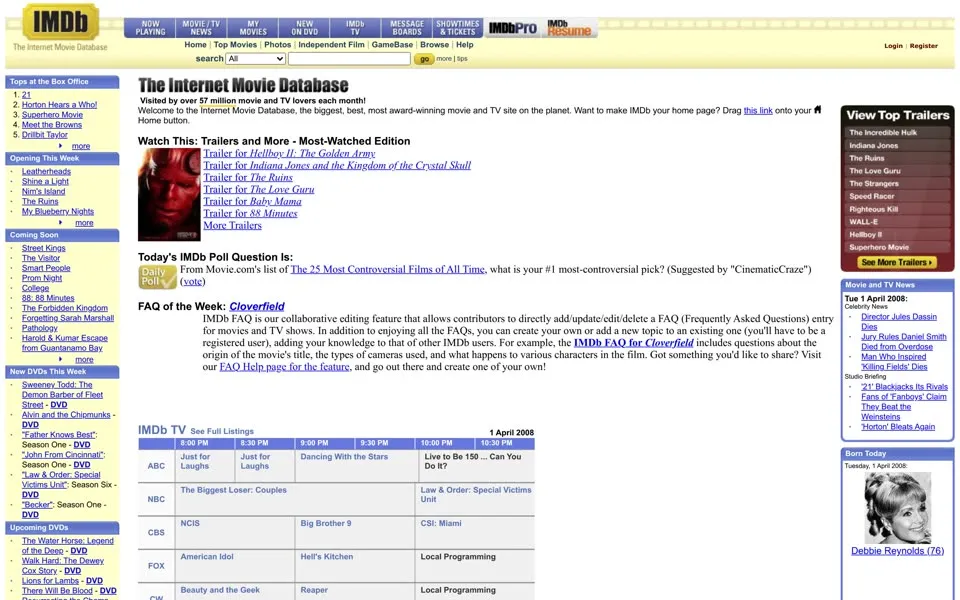The width and height of the screenshot is (960, 600).
Task: Open the Showtimes & Tickets tab
Action: click(457, 28)
